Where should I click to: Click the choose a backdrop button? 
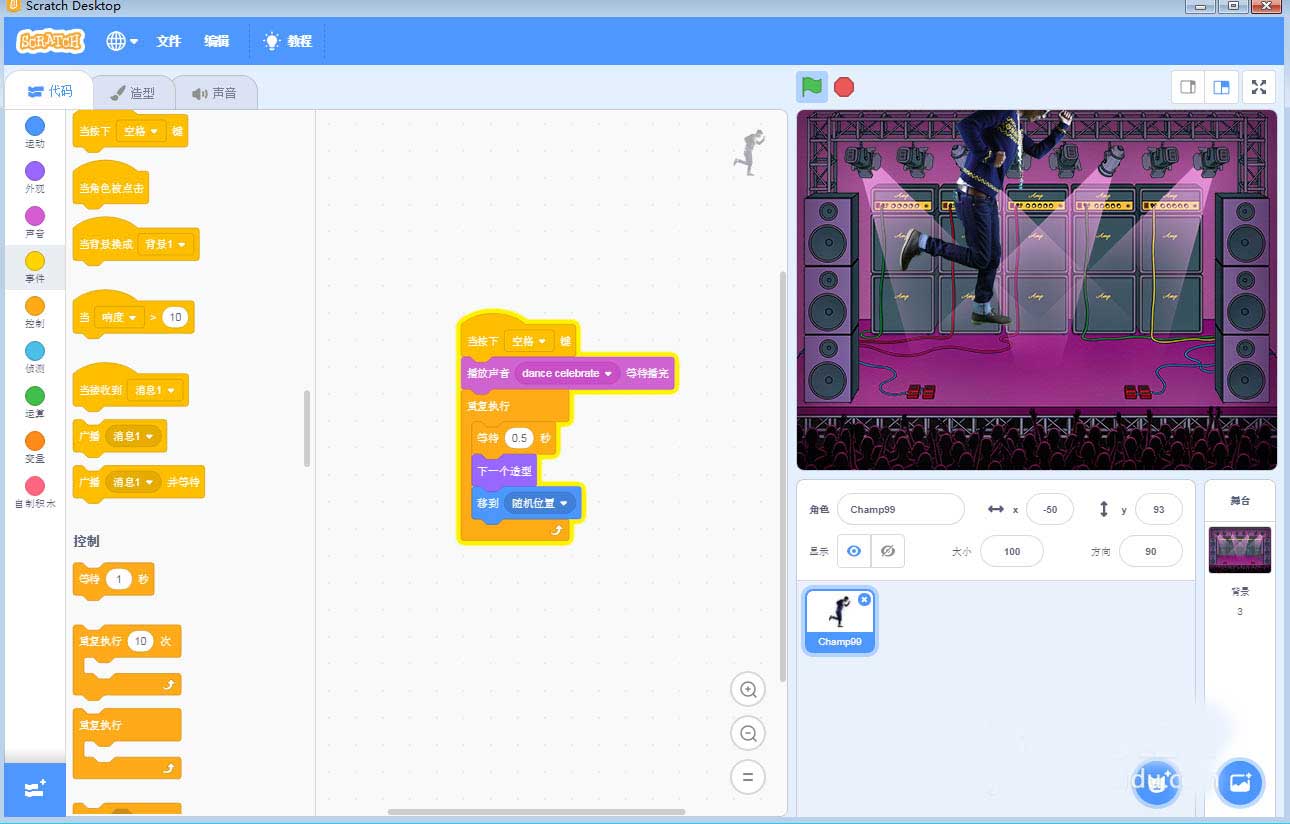pyautogui.click(x=1241, y=783)
